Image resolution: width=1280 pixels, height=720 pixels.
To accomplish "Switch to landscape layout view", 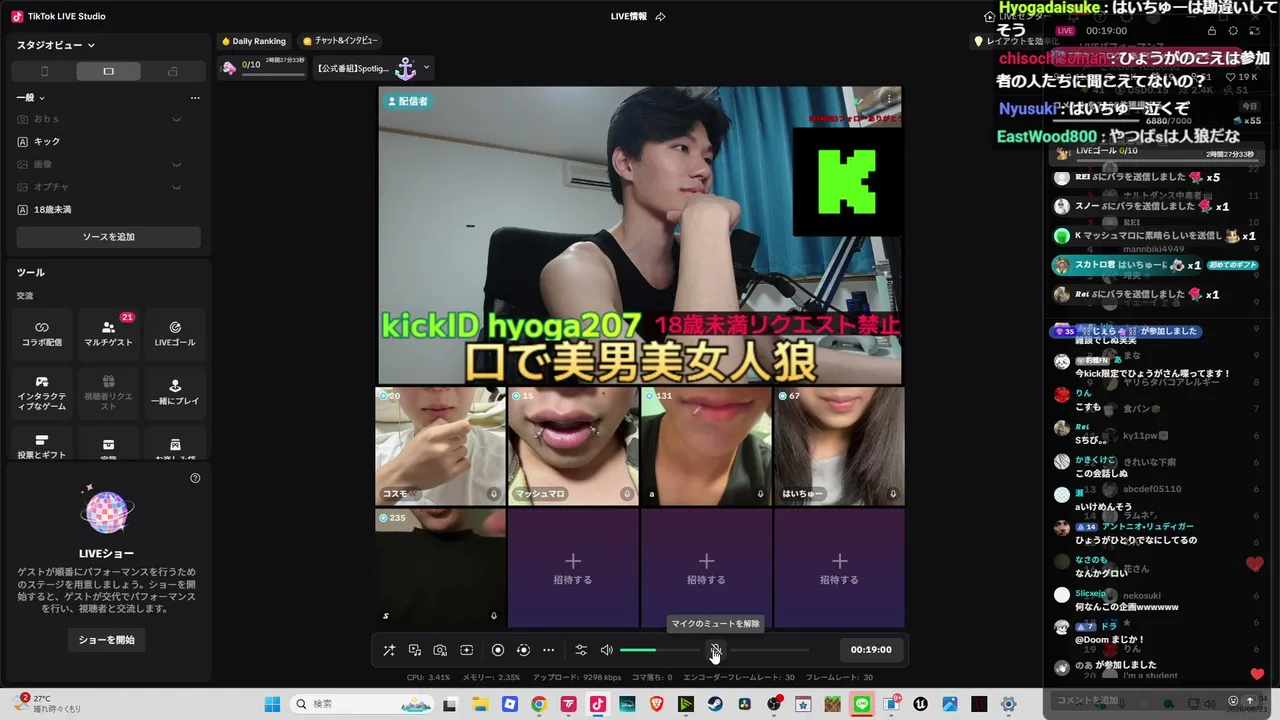I will tap(108, 71).
